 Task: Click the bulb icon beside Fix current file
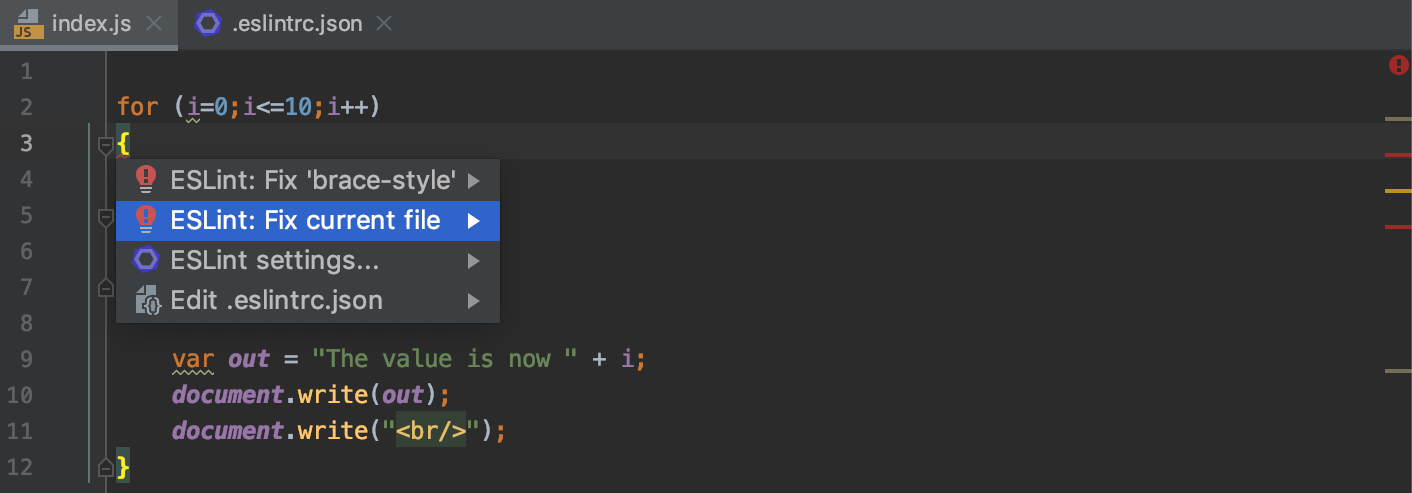click(146, 220)
